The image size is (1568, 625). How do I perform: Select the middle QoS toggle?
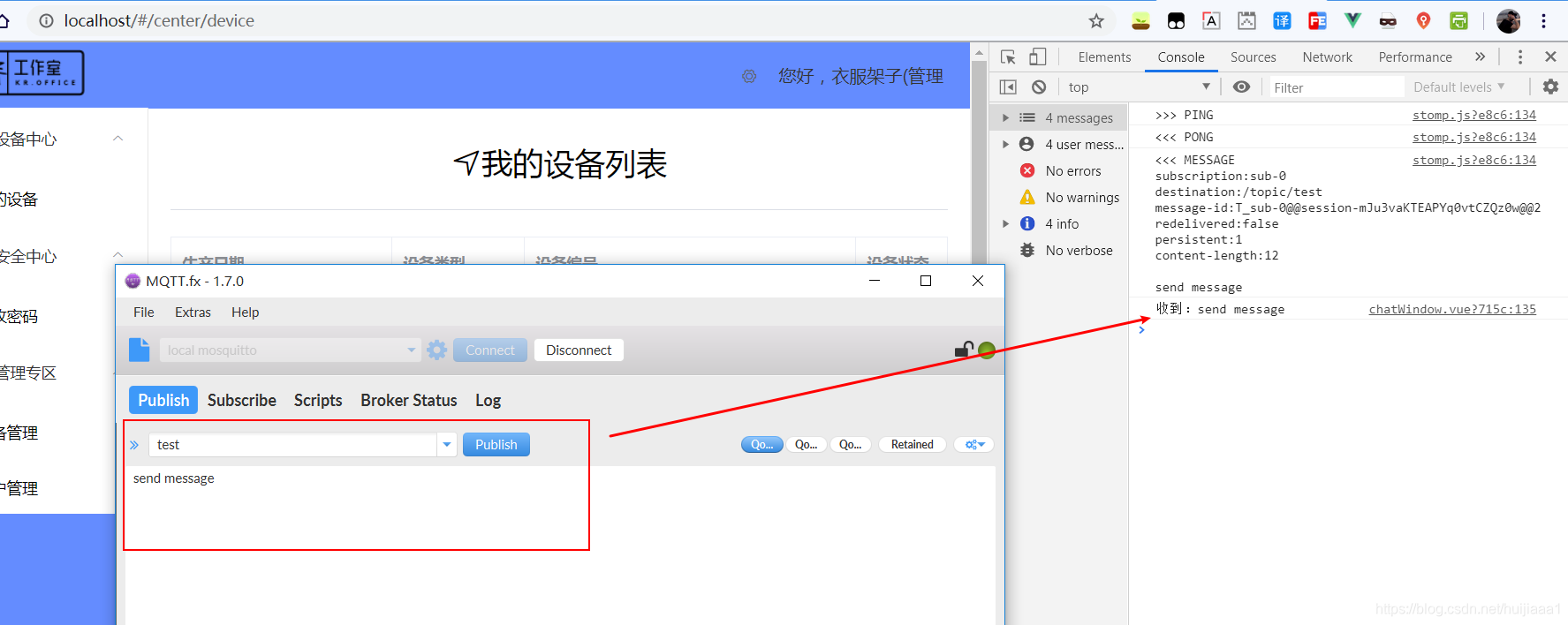[807, 445]
